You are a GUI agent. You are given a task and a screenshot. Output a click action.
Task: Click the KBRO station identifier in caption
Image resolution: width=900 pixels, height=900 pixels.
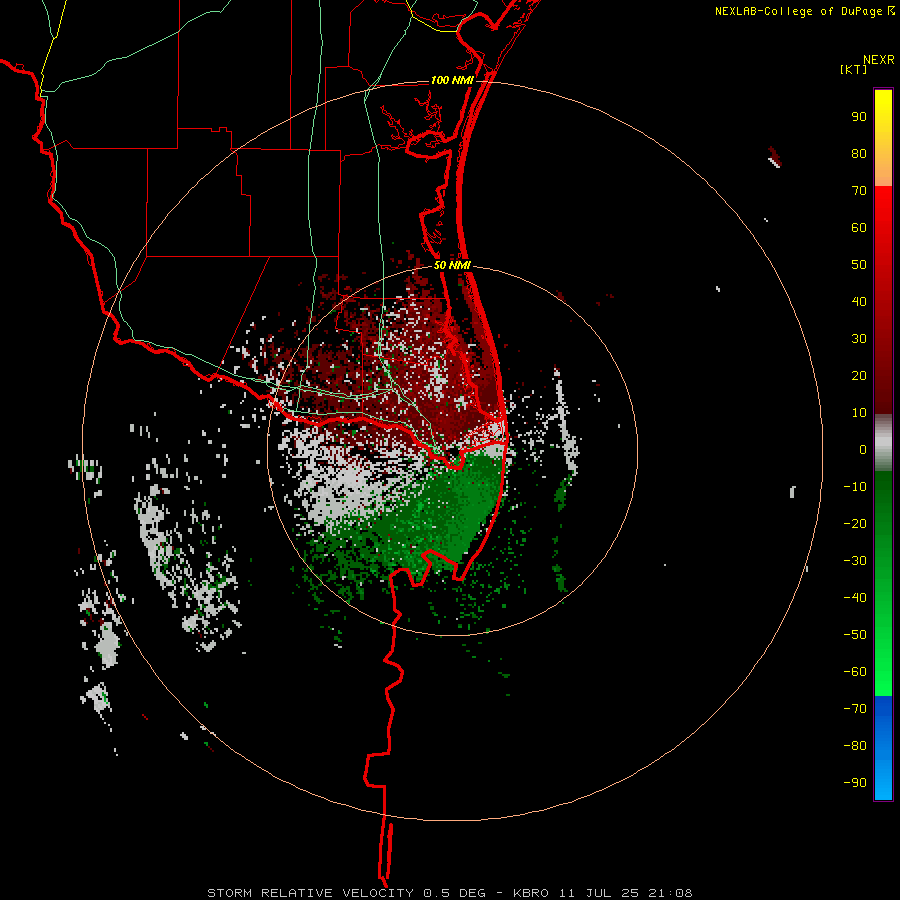coord(531,893)
